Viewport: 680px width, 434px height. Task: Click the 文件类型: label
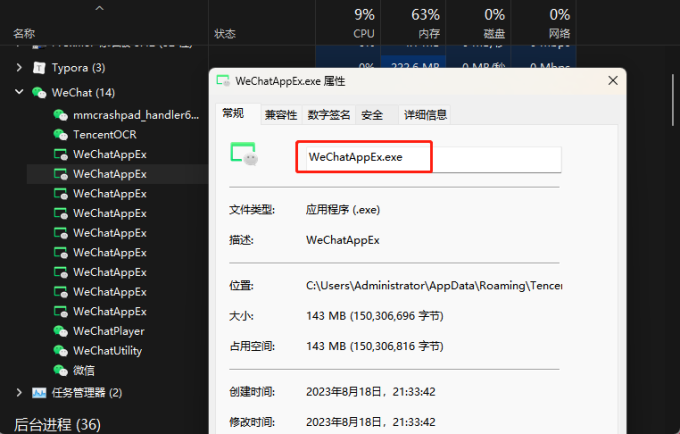252,210
